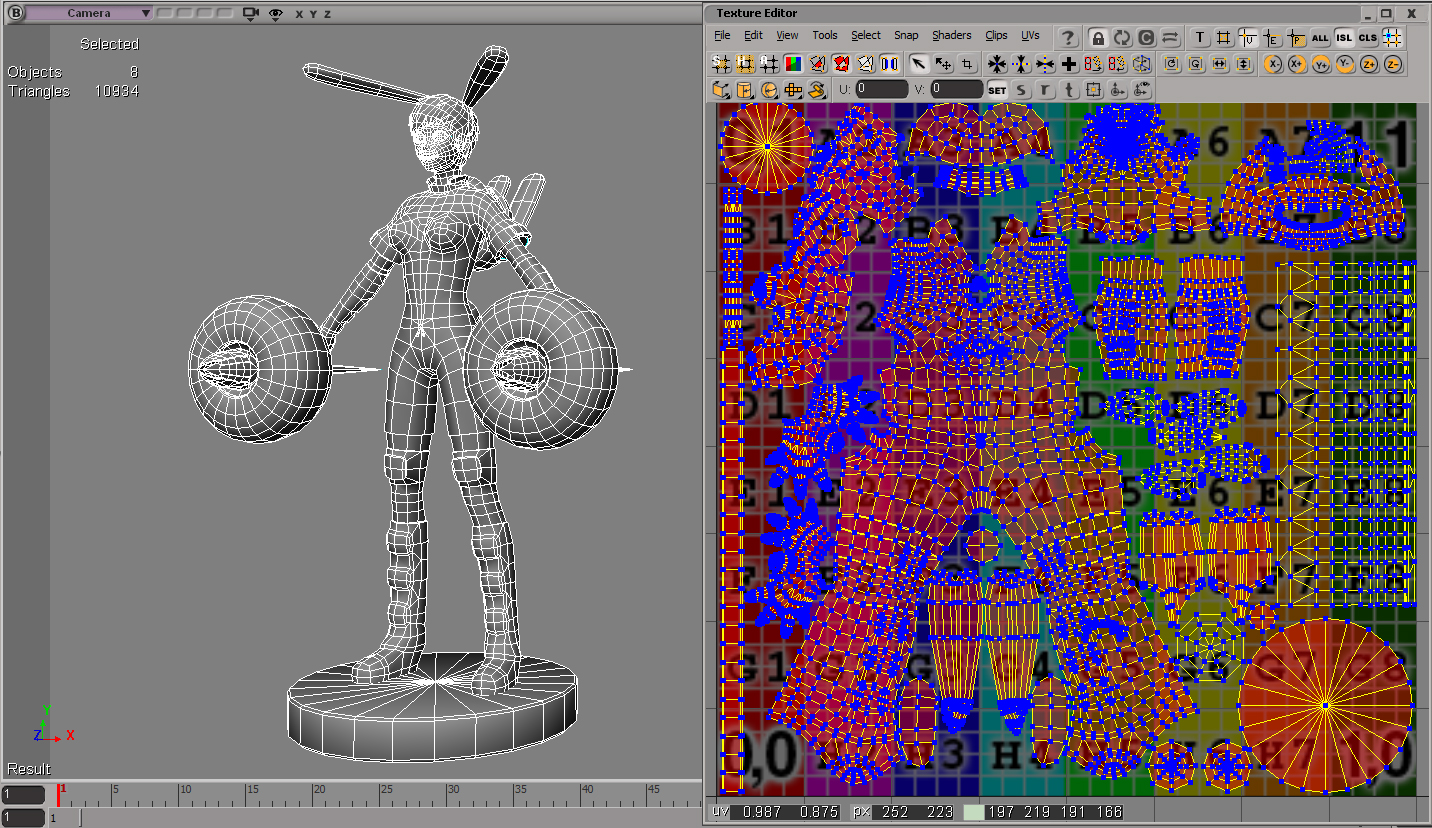This screenshot has height=828, width=1432.
Task: Click the pale green color swatch
Action: pos(973,812)
